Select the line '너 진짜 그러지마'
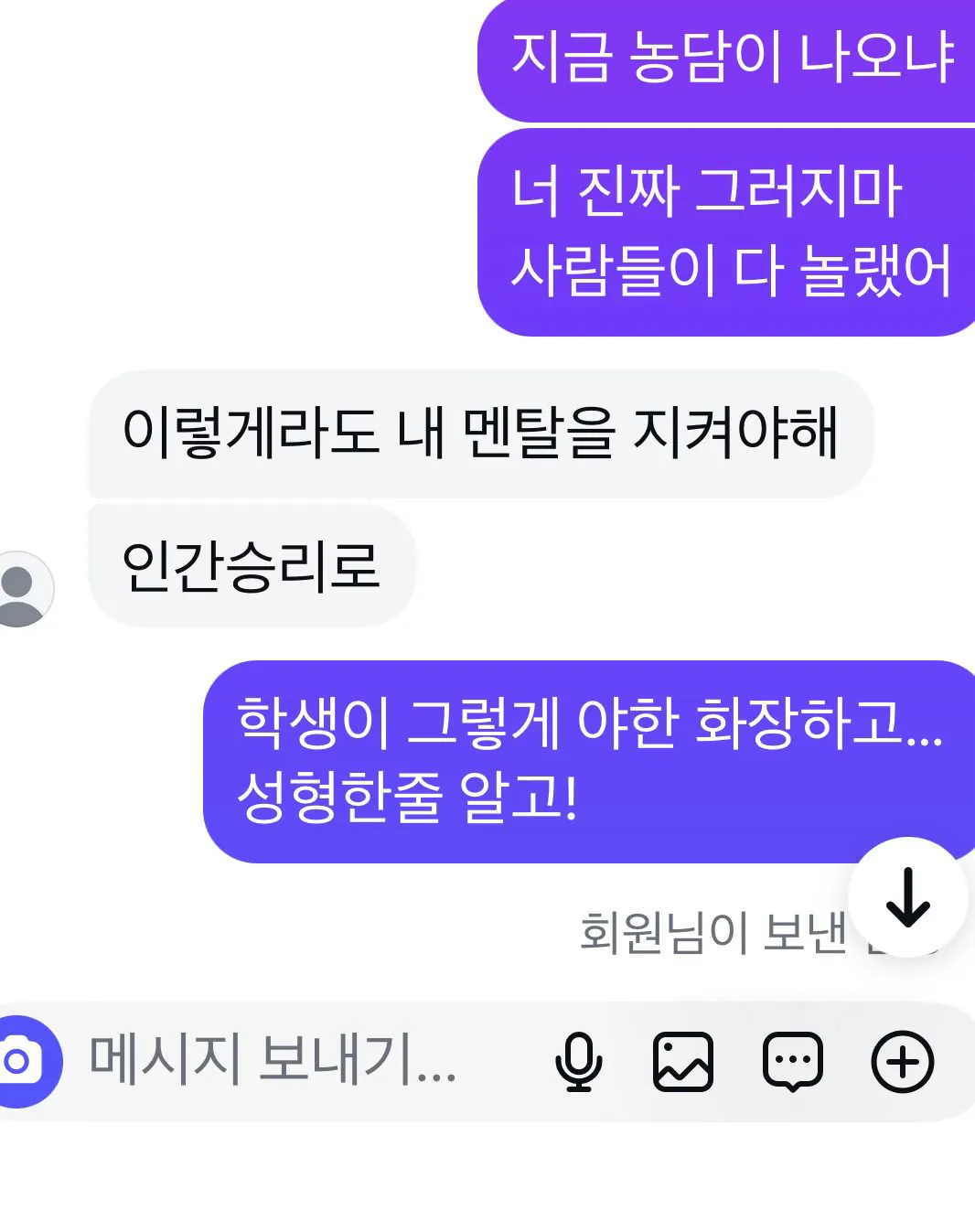 pos(706,191)
